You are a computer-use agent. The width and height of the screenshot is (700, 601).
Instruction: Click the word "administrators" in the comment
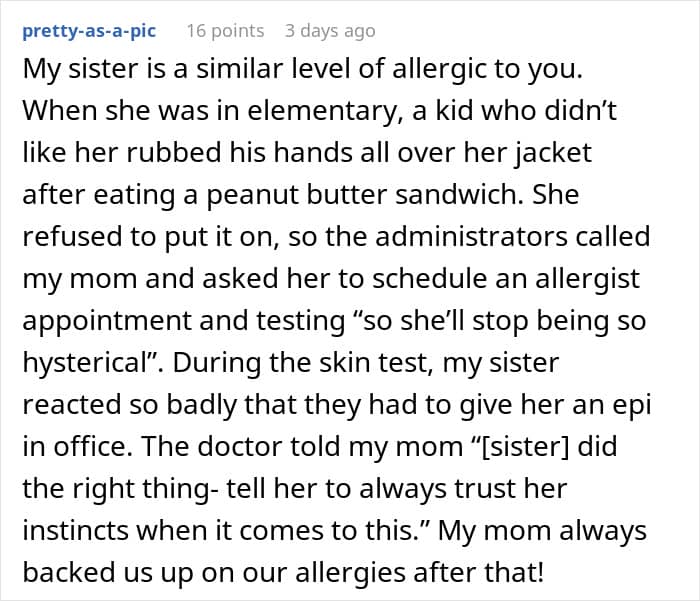[x=471, y=236]
